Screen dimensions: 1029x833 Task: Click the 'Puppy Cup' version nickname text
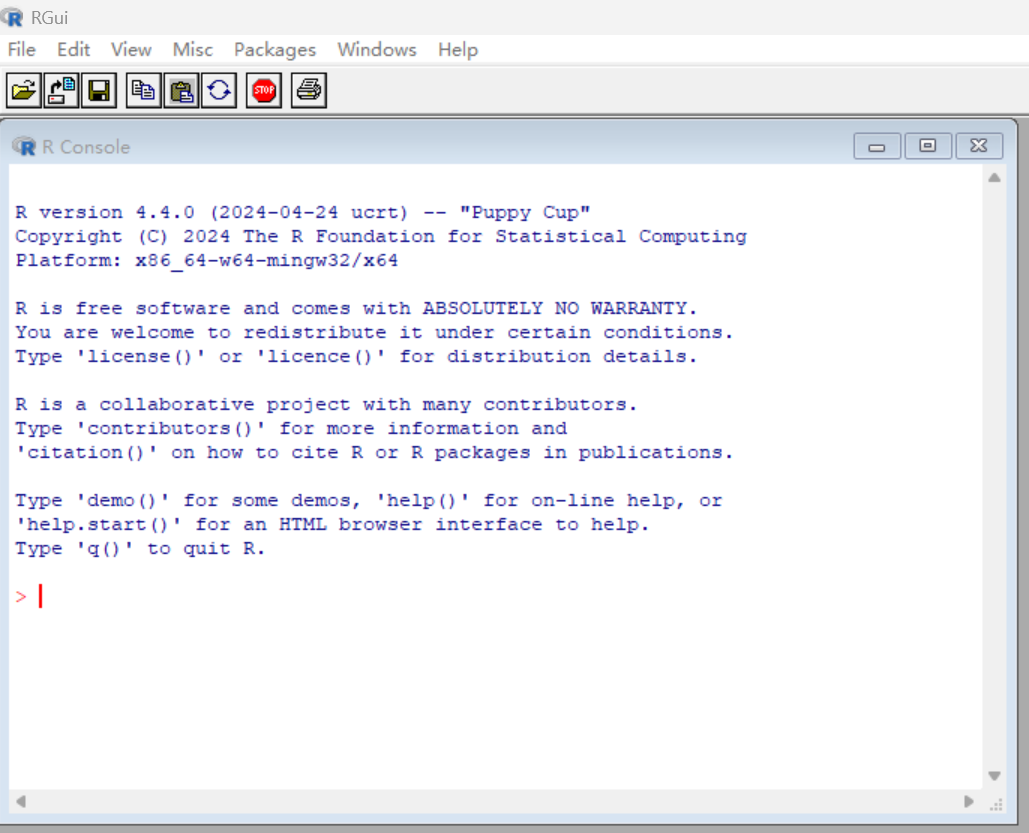(525, 213)
